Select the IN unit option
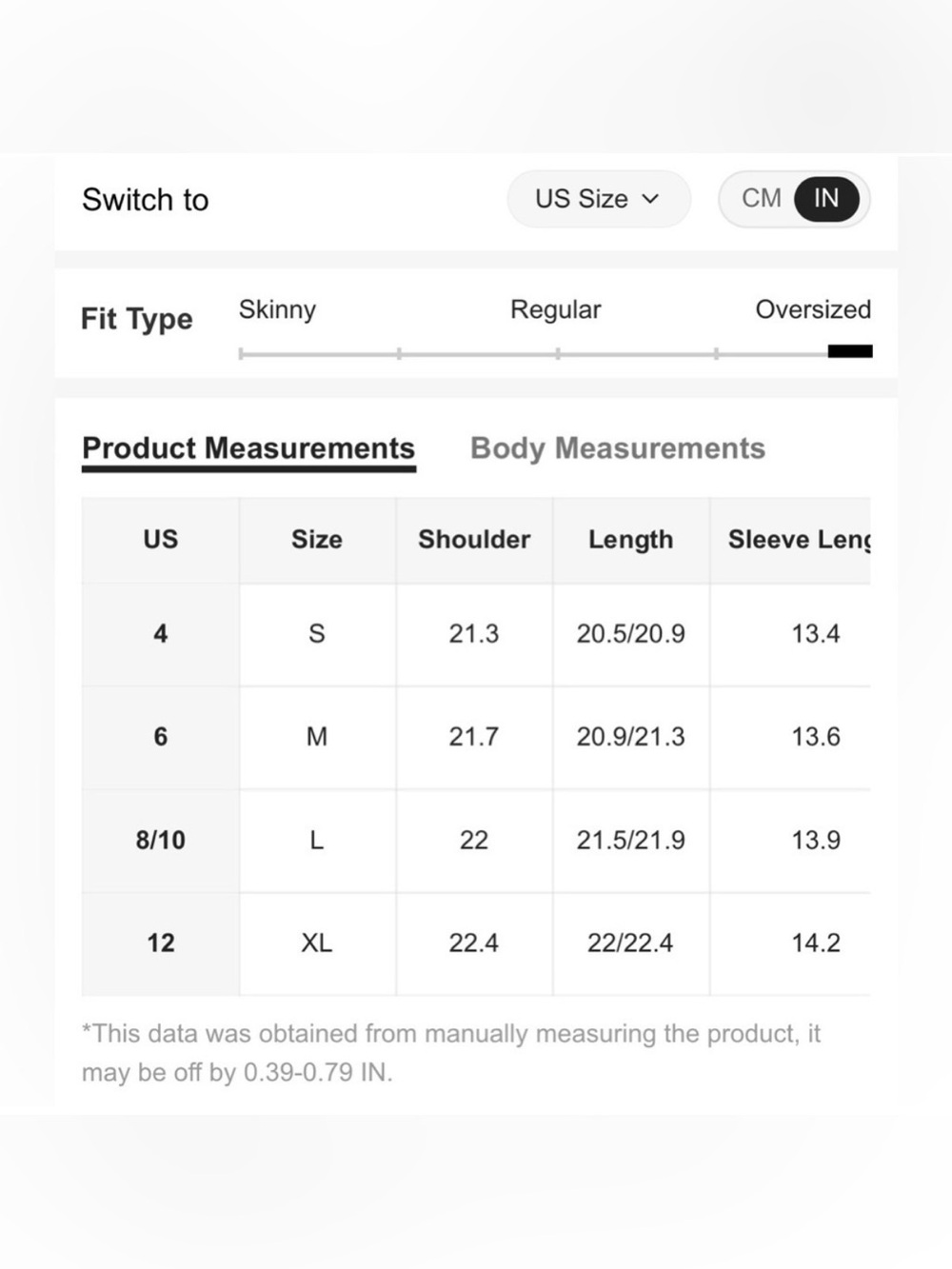The height and width of the screenshot is (1269, 952). point(826,198)
